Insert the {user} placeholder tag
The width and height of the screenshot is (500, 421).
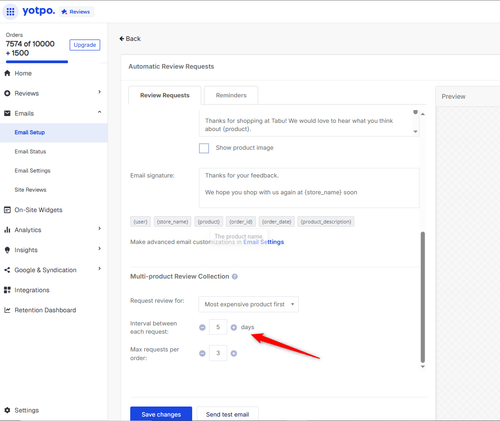(140, 222)
